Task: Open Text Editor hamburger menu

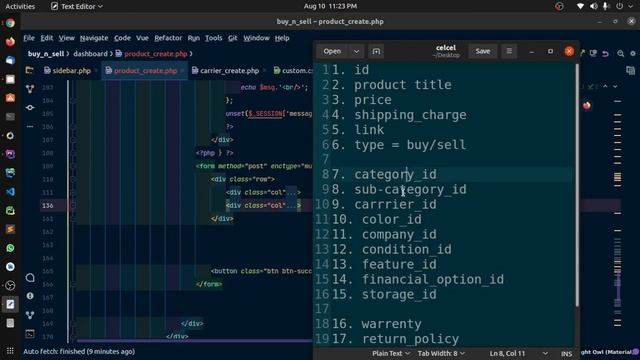Action: pyautogui.click(x=509, y=51)
